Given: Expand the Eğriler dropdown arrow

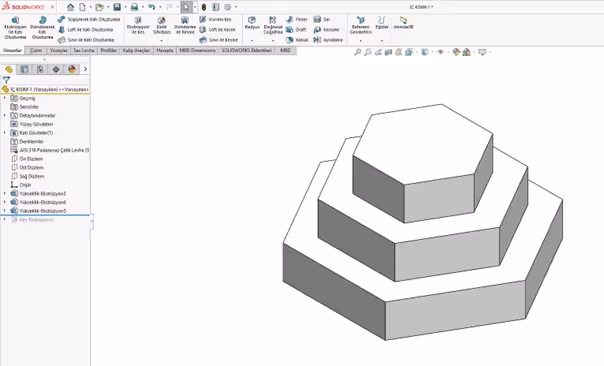Looking at the screenshot, I should tap(382, 40).
